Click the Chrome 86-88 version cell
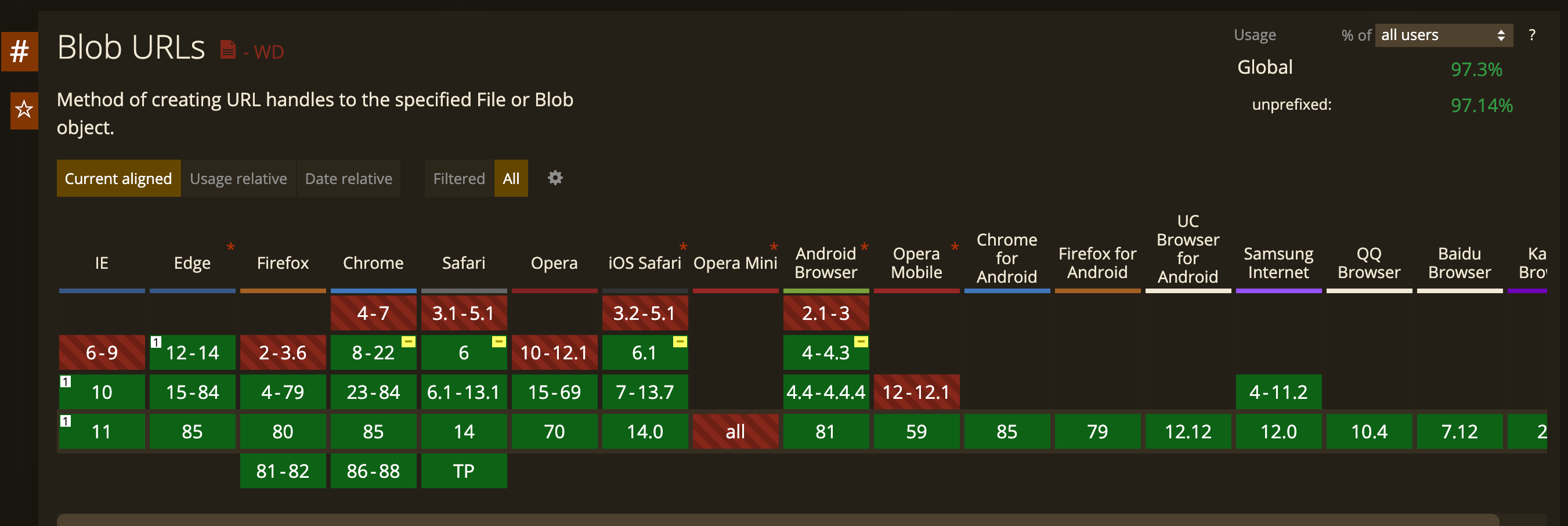The image size is (1568, 526). click(374, 471)
